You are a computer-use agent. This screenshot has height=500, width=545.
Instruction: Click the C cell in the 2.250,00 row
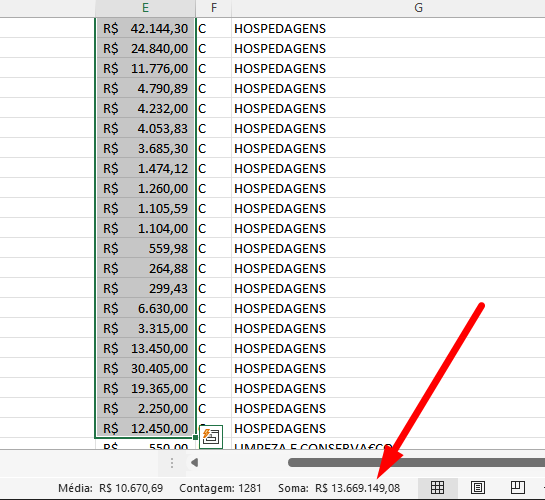214,408
